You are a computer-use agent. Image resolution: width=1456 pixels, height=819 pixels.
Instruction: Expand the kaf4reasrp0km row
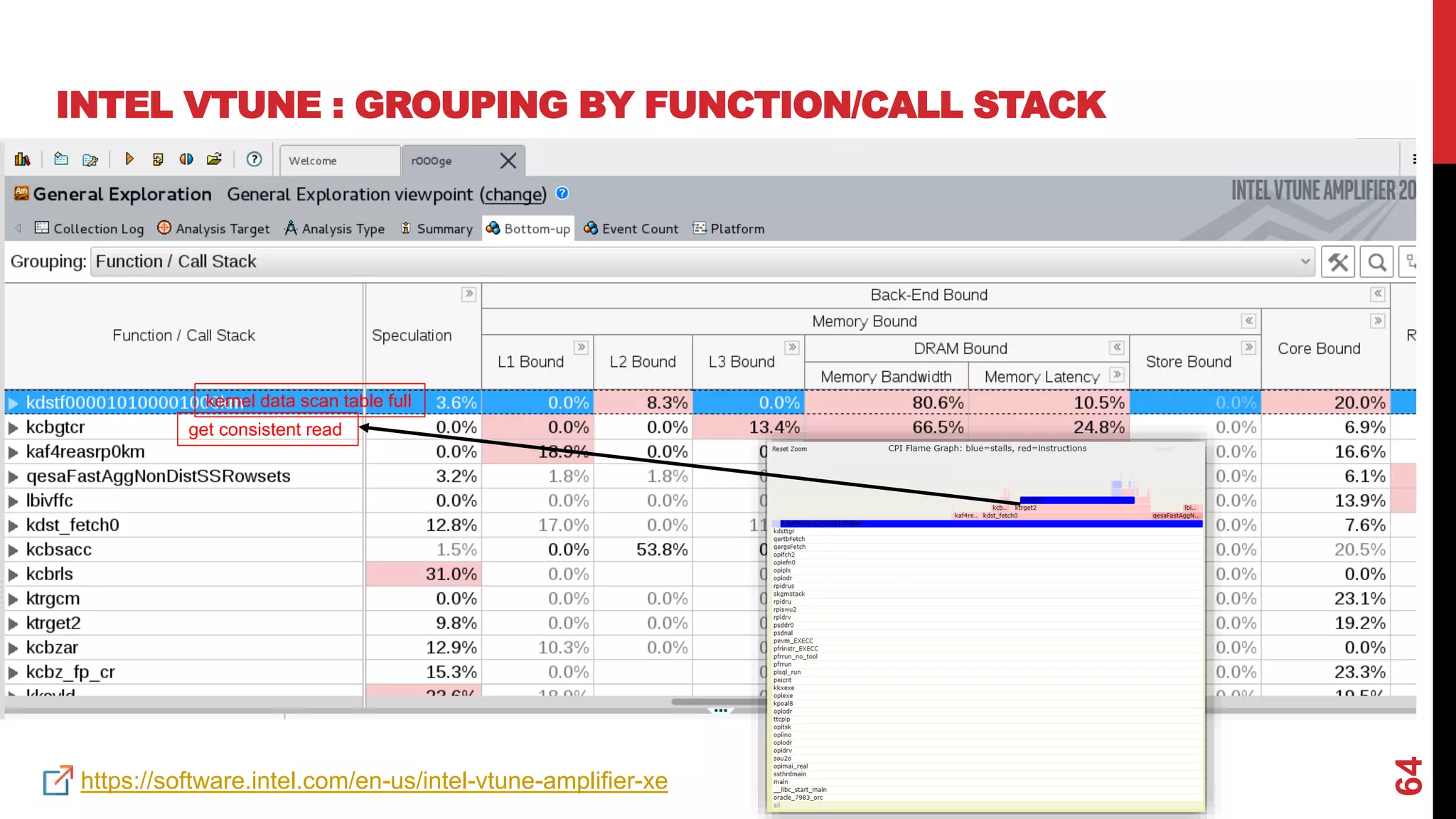point(13,452)
